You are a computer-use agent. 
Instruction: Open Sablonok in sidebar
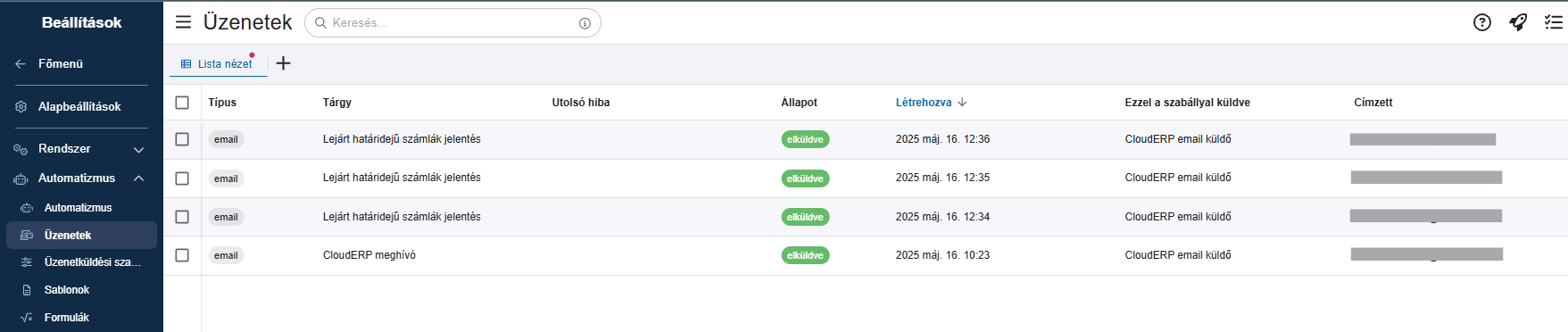pos(67,290)
